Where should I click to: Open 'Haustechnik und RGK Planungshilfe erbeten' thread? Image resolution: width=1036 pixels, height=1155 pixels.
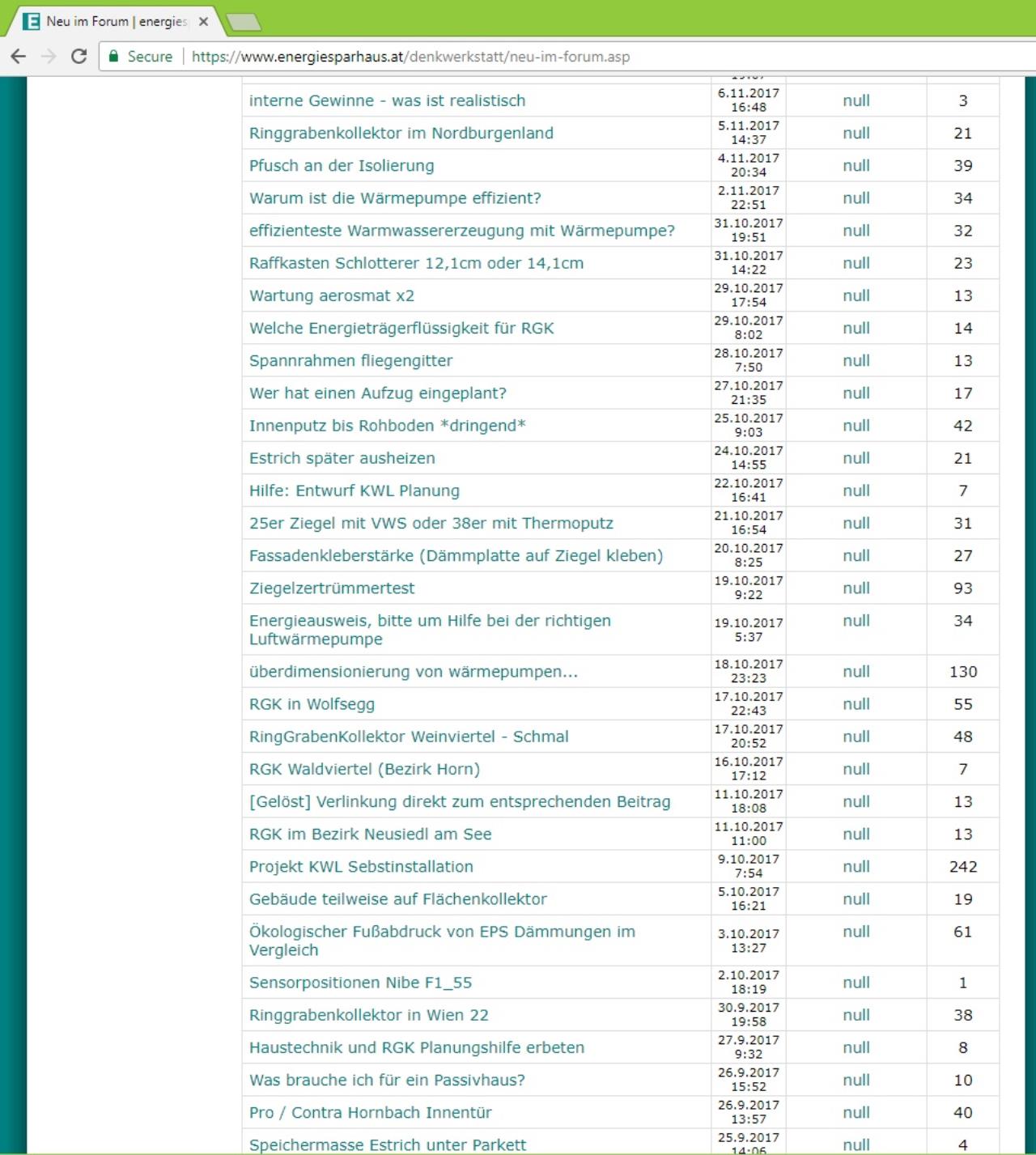(417, 1047)
